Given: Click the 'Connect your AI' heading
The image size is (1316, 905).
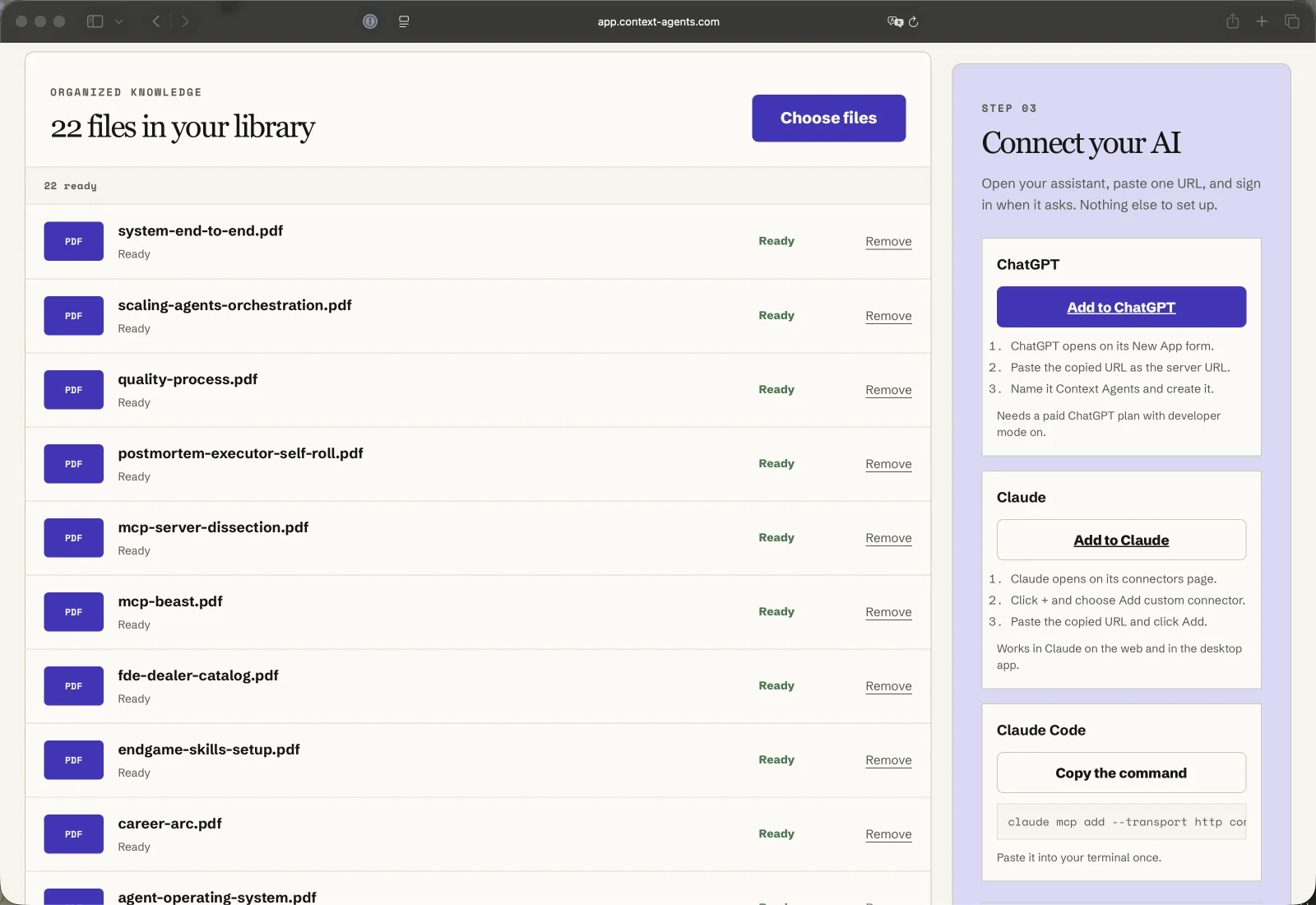Looking at the screenshot, I should [1081, 143].
